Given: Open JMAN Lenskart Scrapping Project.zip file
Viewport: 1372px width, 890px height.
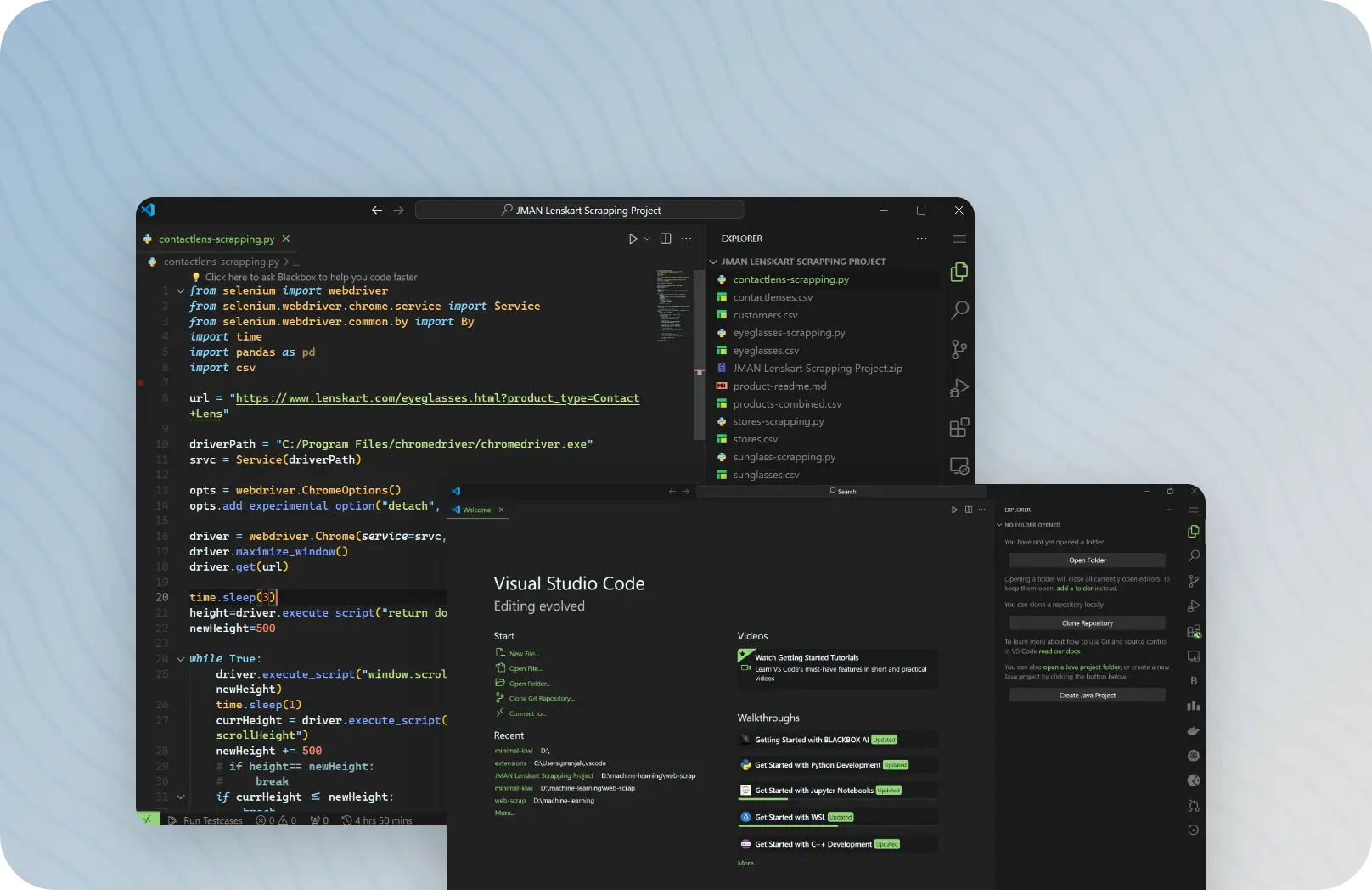Looking at the screenshot, I should [818, 369].
